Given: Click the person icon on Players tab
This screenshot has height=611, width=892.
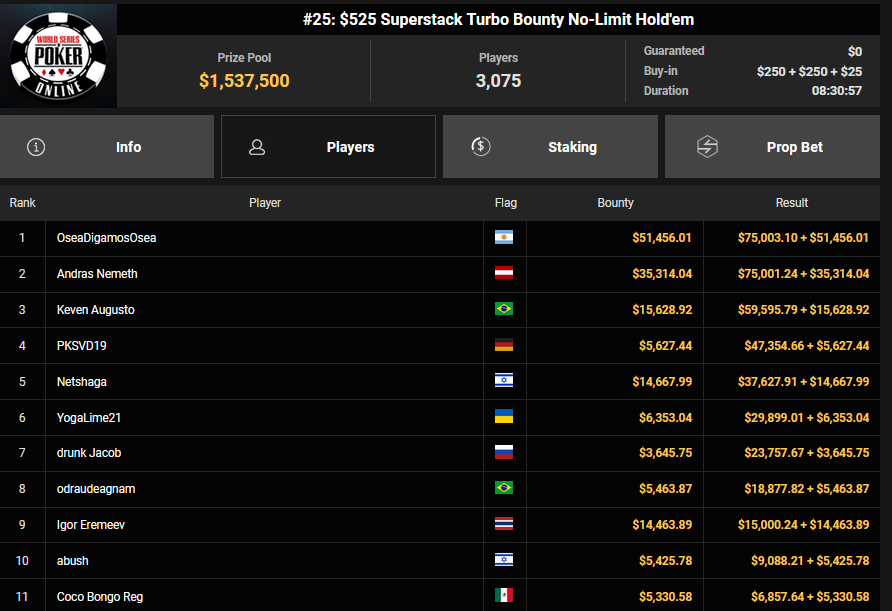Looking at the screenshot, I should click(x=257, y=147).
